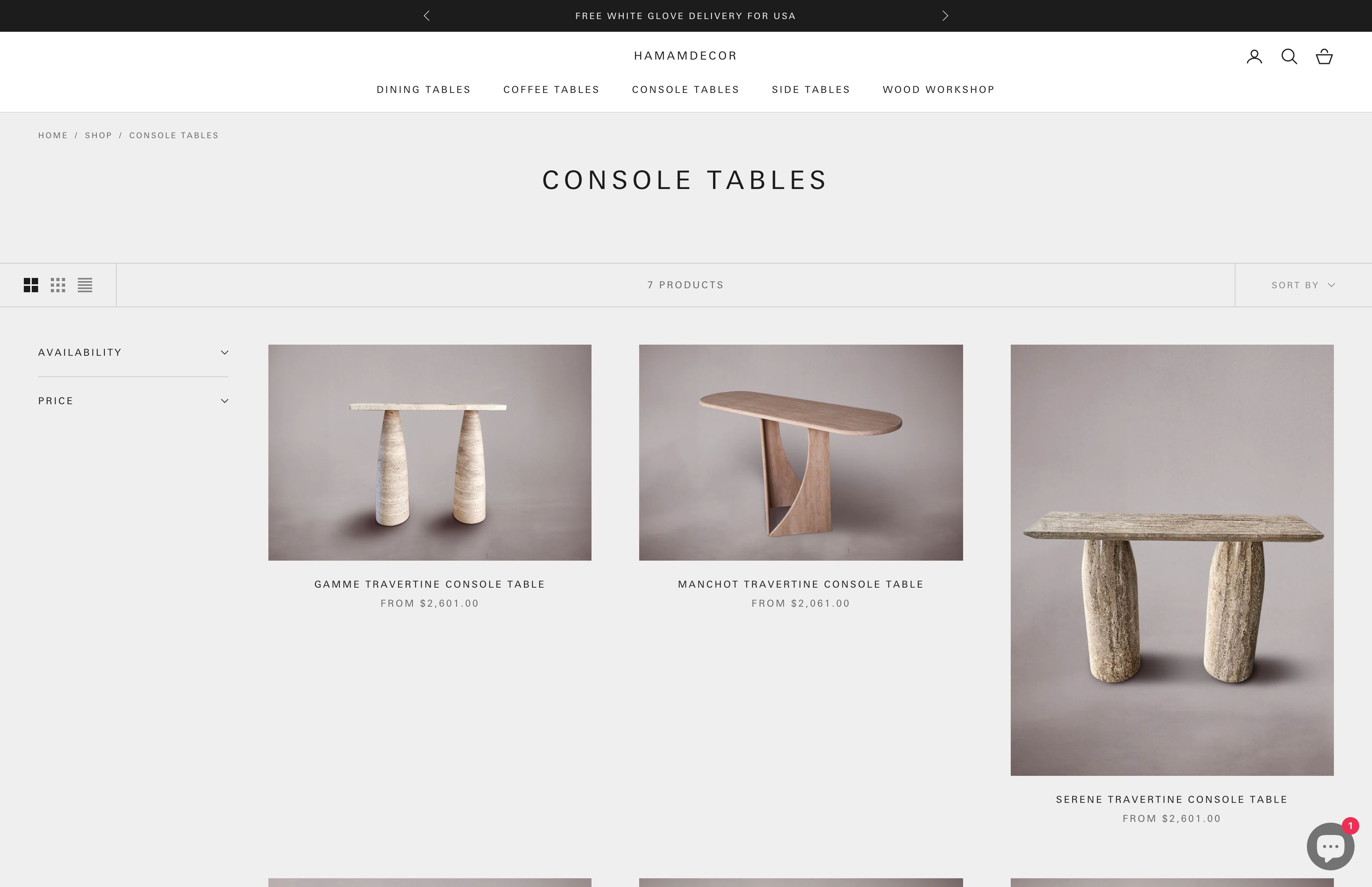
Task: Open Gamme Travertine Console Table image
Action: click(430, 452)
